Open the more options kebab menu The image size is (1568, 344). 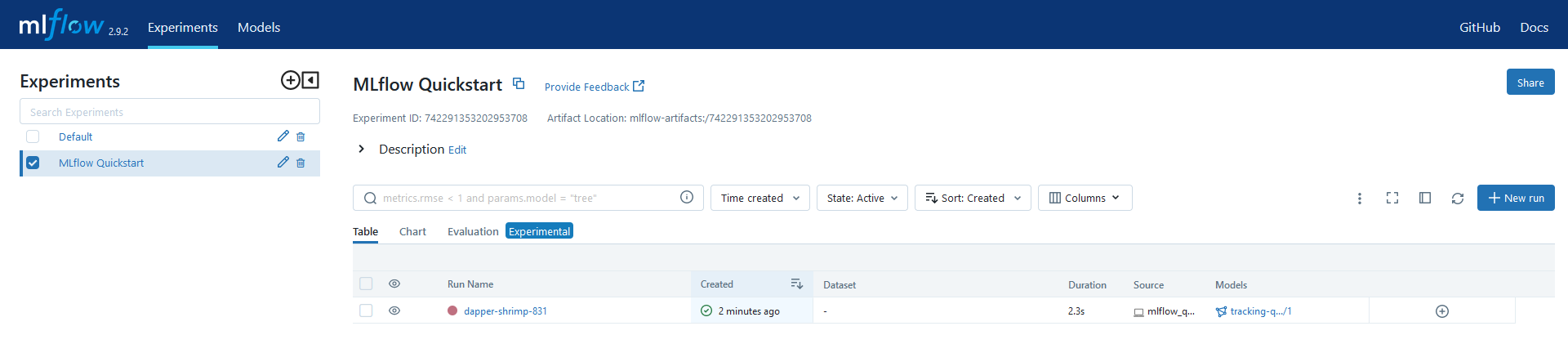pyautogui.click(x=1360, y=198)
